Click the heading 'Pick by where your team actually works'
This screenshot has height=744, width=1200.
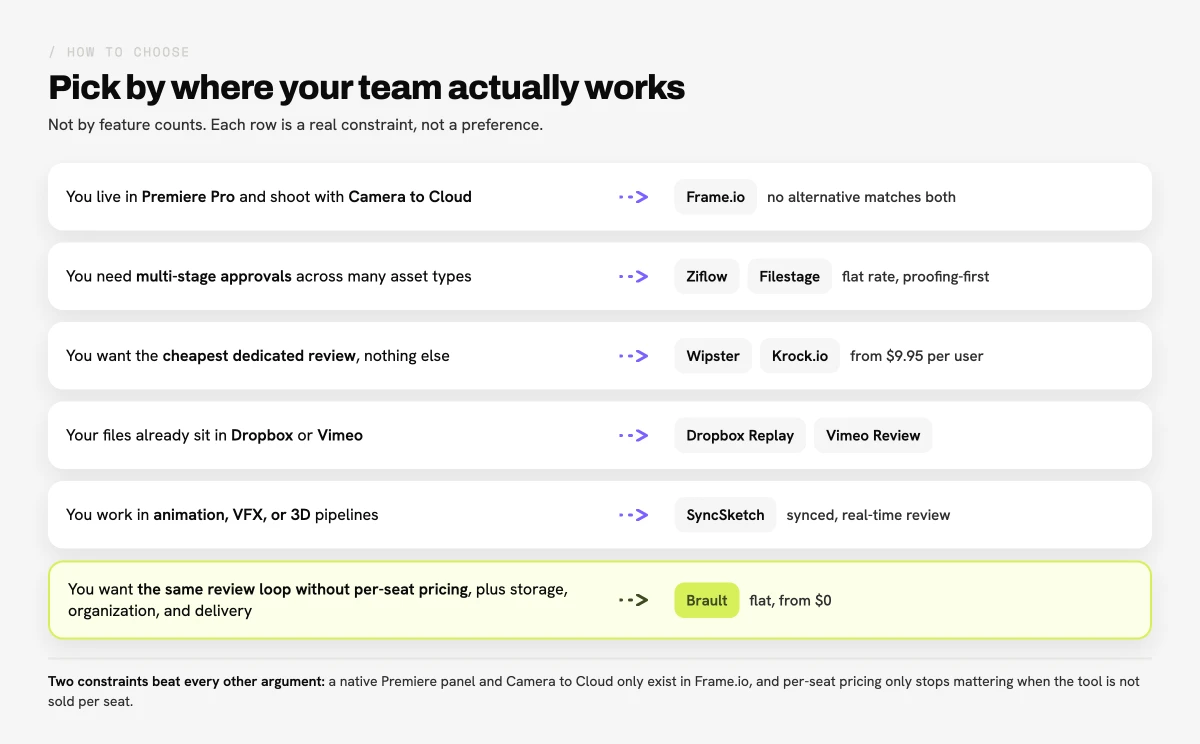[x=366, y=87]
